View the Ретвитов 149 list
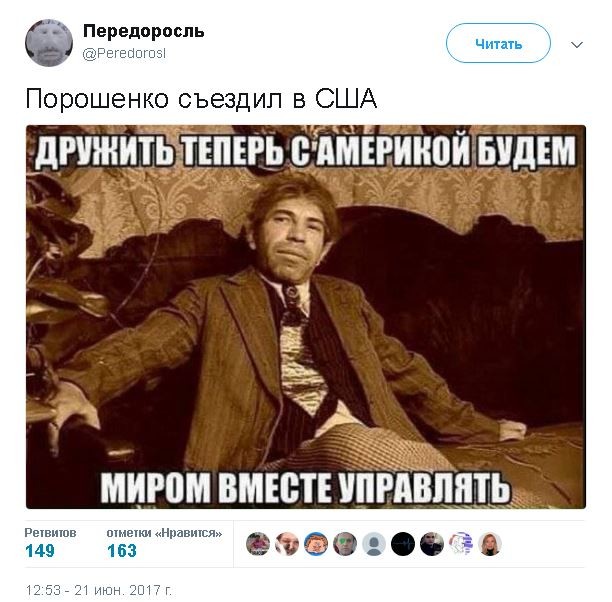 pos(50,543)
